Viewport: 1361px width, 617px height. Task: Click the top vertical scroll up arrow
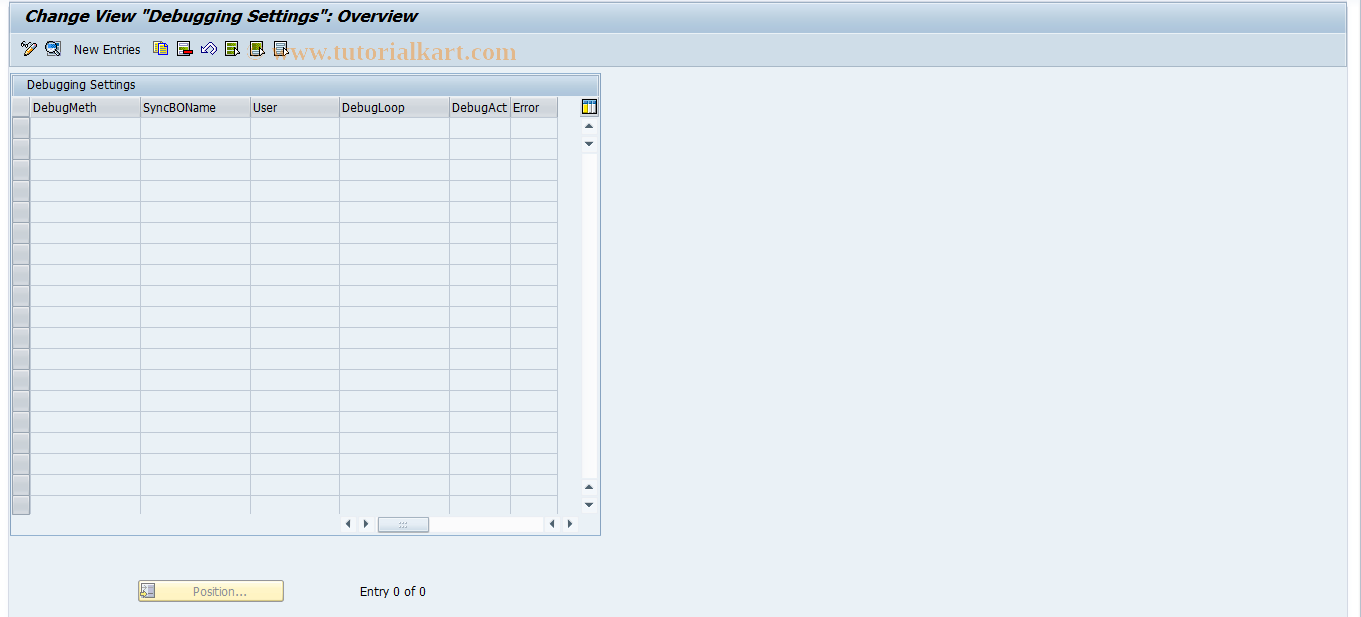tap(589, 126)
